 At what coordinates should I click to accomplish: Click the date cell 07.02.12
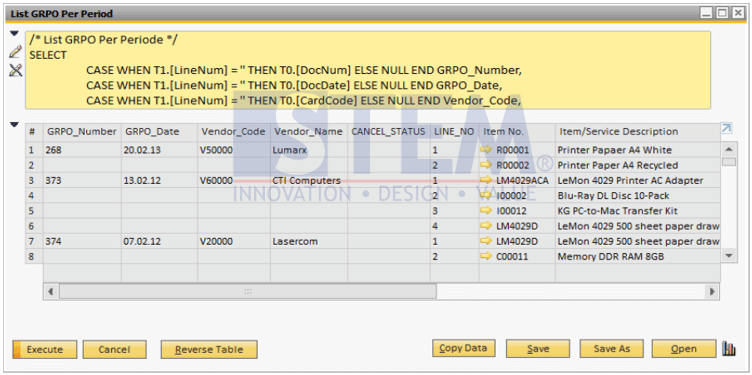pos(159,242)
